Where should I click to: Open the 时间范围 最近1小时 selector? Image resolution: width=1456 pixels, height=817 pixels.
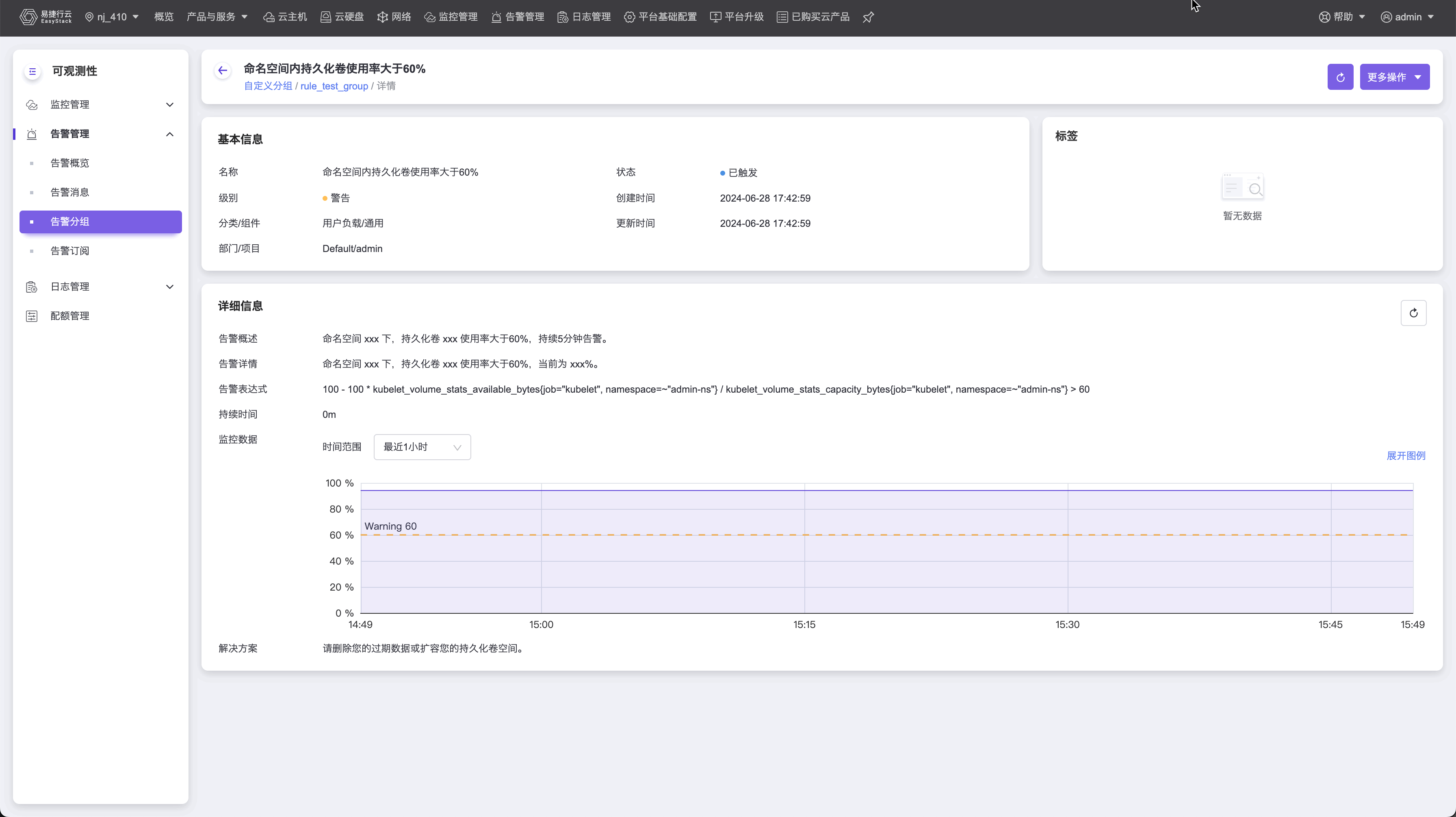[x=422, y=447]
